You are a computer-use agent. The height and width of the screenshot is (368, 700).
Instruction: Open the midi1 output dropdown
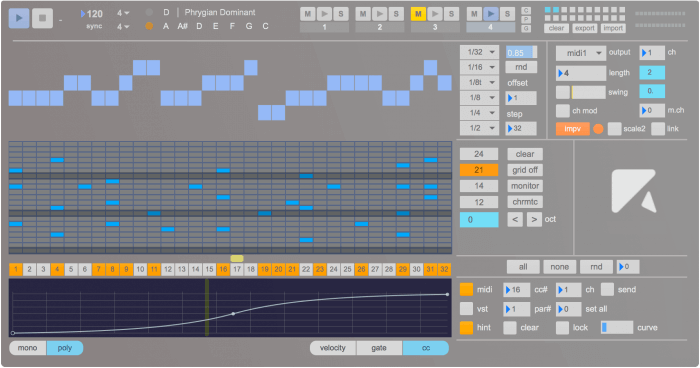pos(581,53)
